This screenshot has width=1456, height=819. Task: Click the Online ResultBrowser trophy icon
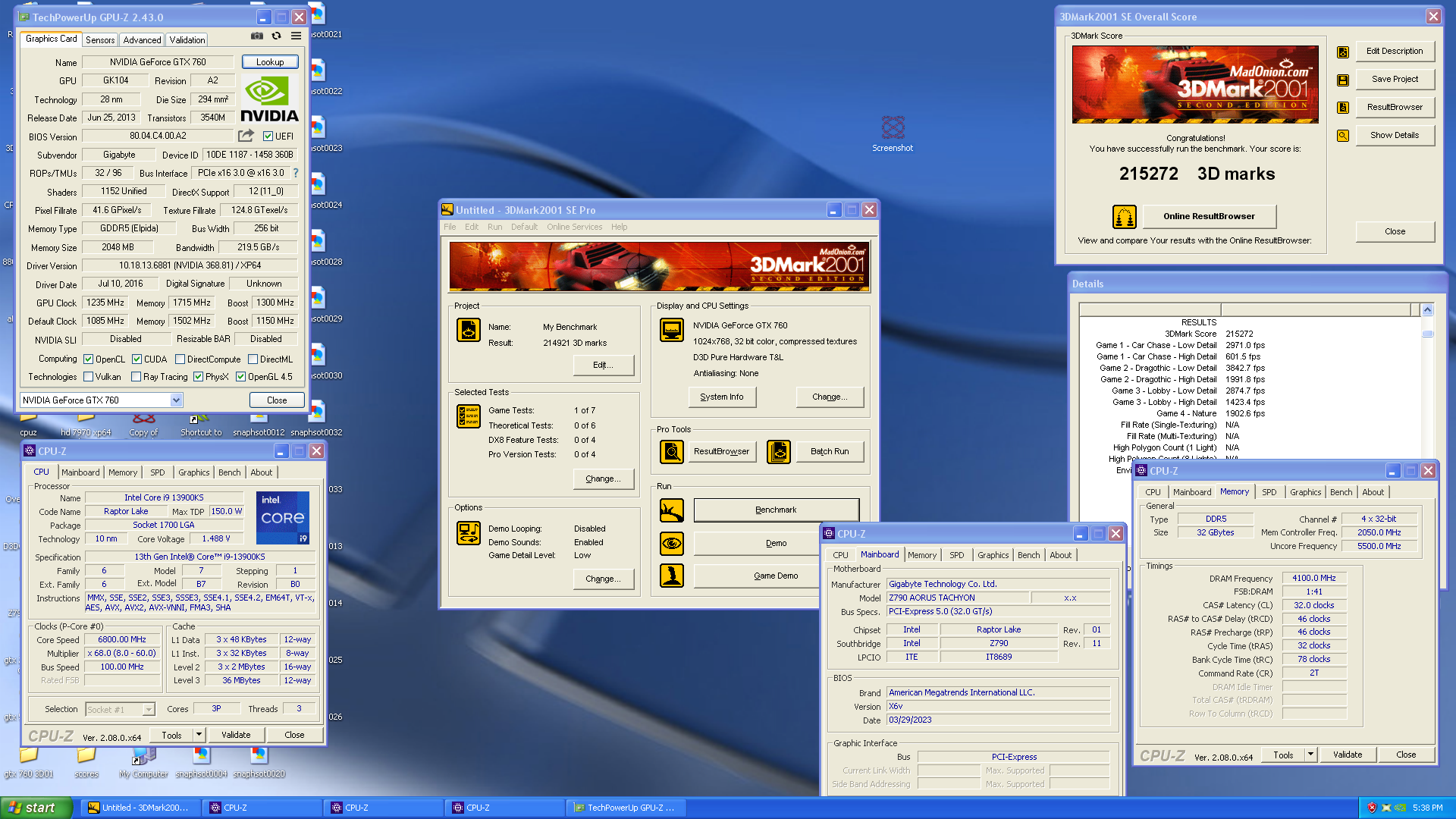1124,216
